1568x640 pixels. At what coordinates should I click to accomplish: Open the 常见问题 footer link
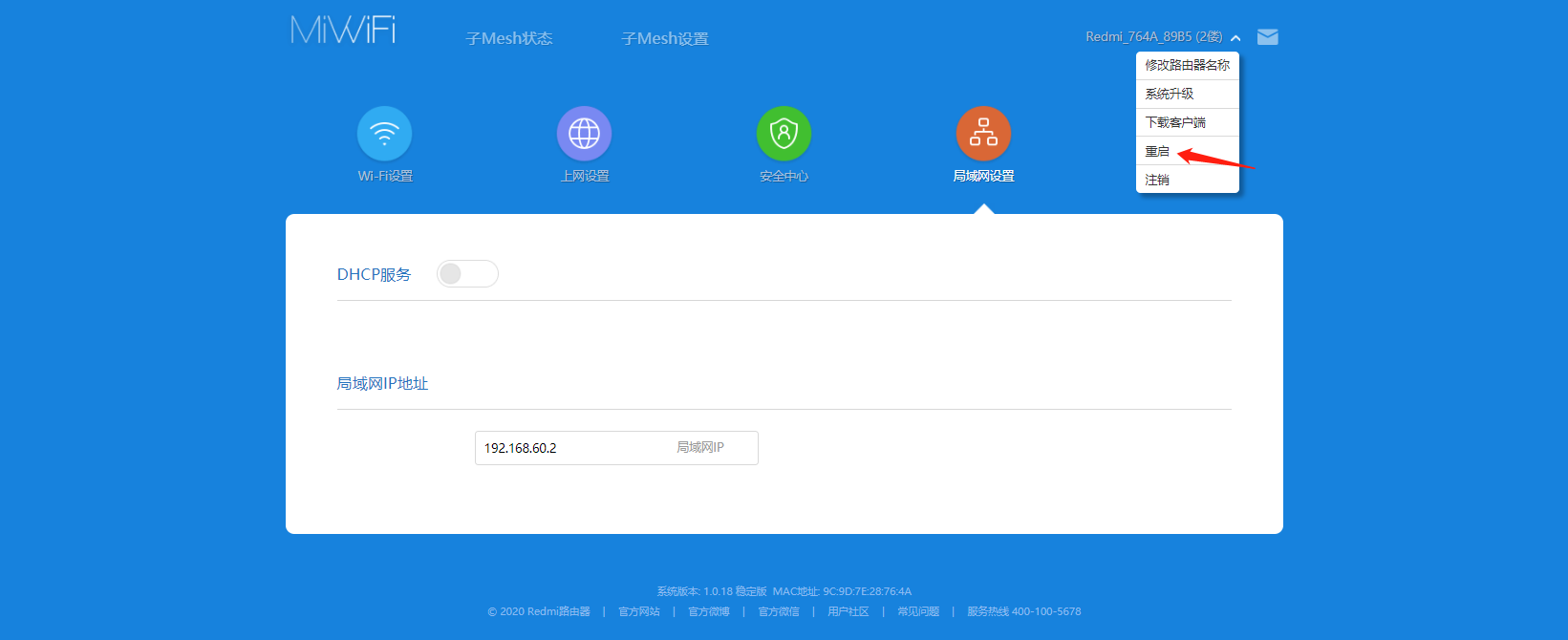pyautogui.click(x=918, y=611)
